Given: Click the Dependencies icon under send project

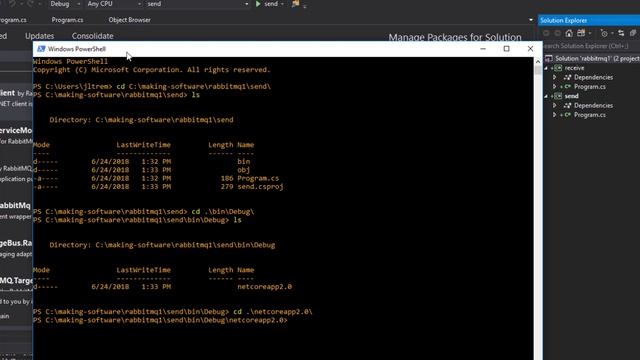Looking at the screenshot, I should point(567,105).
